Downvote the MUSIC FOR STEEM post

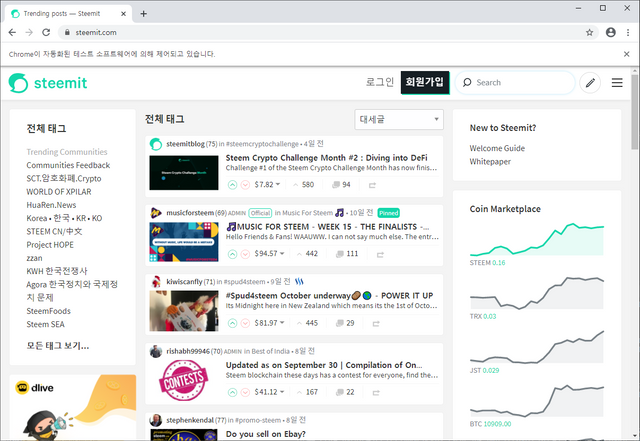tap(245, 254)
